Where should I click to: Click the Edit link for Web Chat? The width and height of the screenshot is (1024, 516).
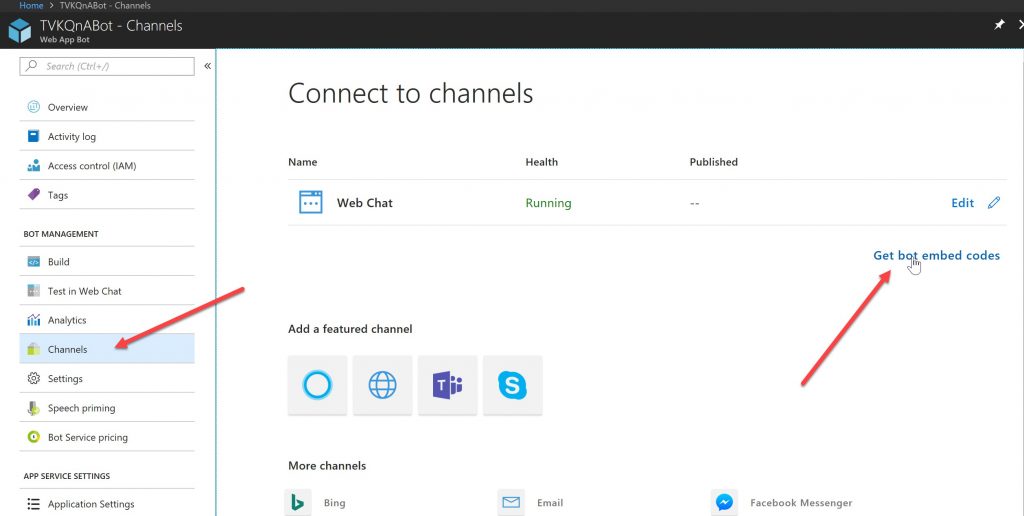point(962,203)
